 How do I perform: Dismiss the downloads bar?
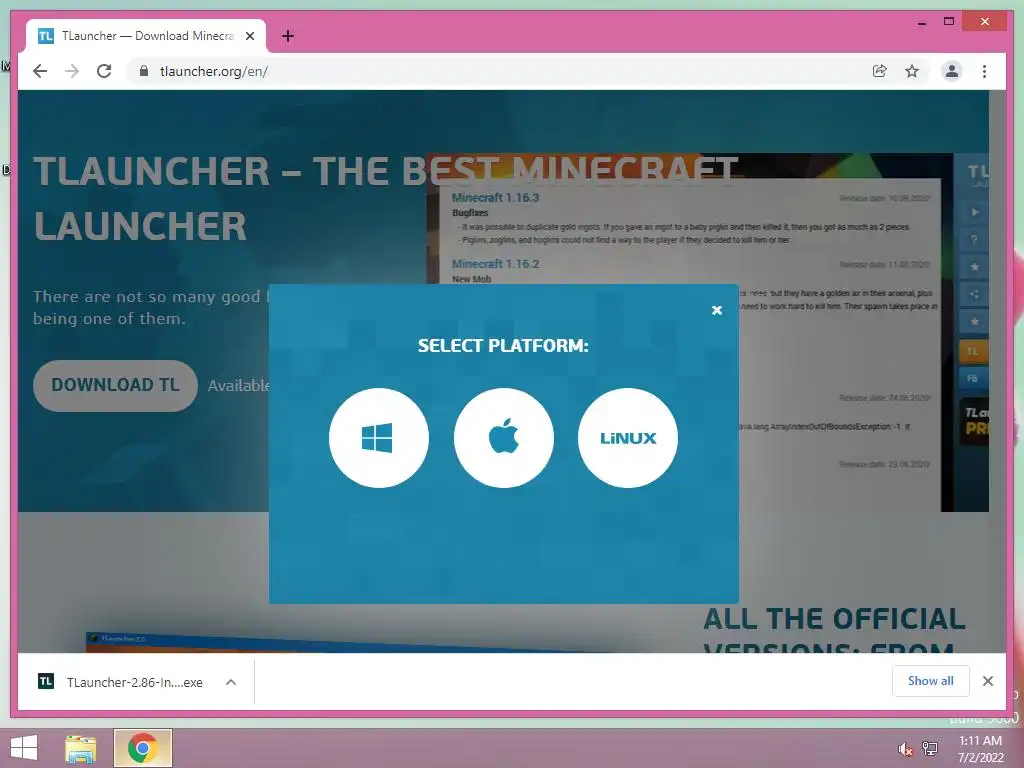coord(987,681)
